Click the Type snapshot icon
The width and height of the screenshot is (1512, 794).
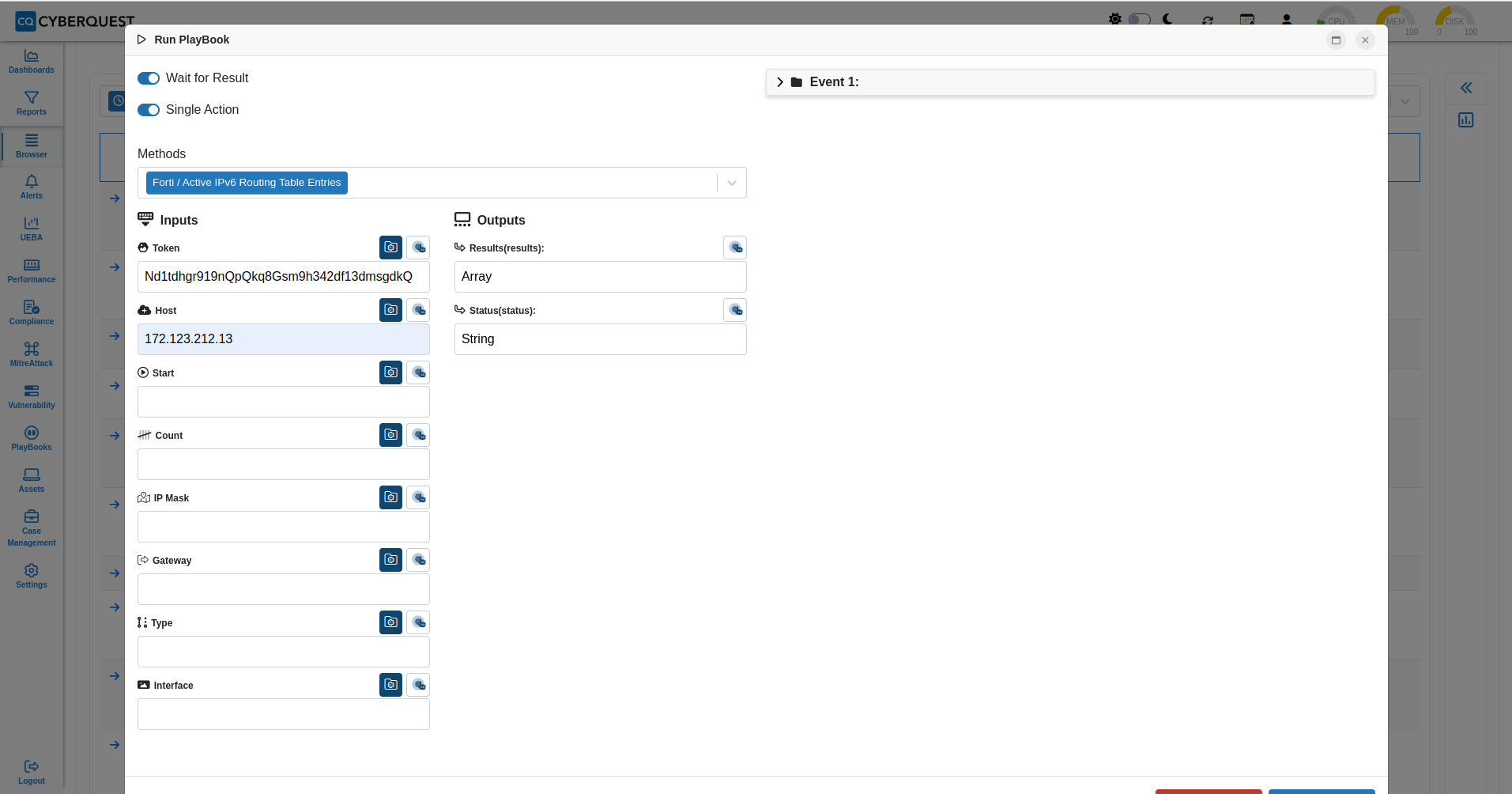point(391,622)
